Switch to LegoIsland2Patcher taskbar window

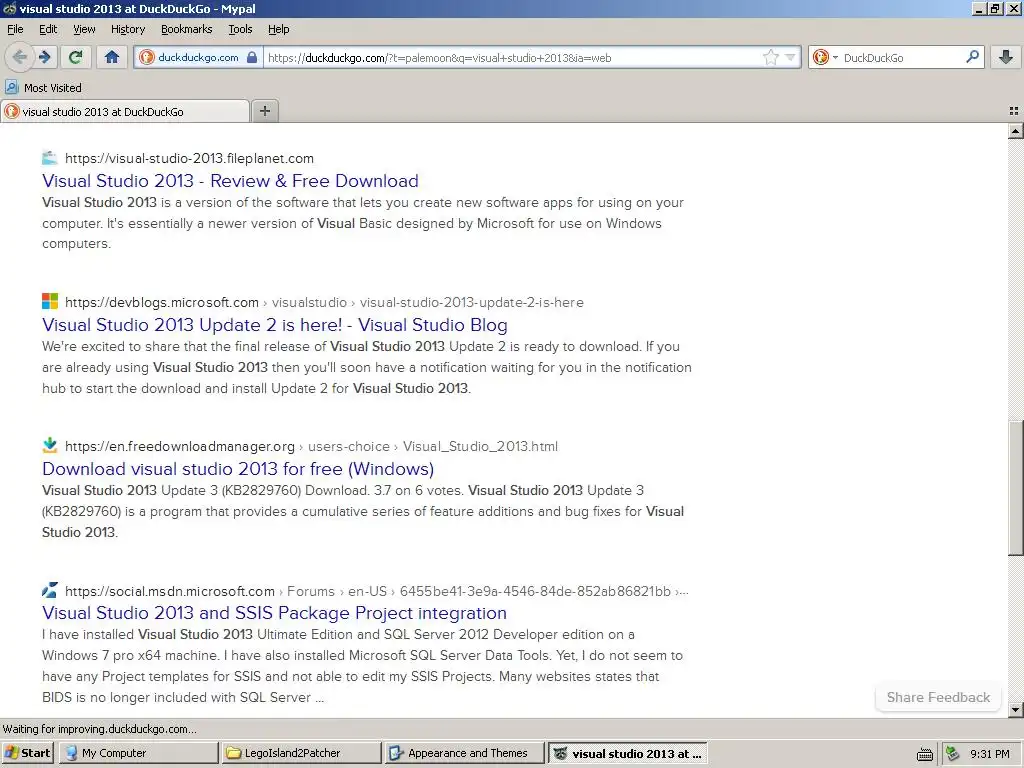301,753
